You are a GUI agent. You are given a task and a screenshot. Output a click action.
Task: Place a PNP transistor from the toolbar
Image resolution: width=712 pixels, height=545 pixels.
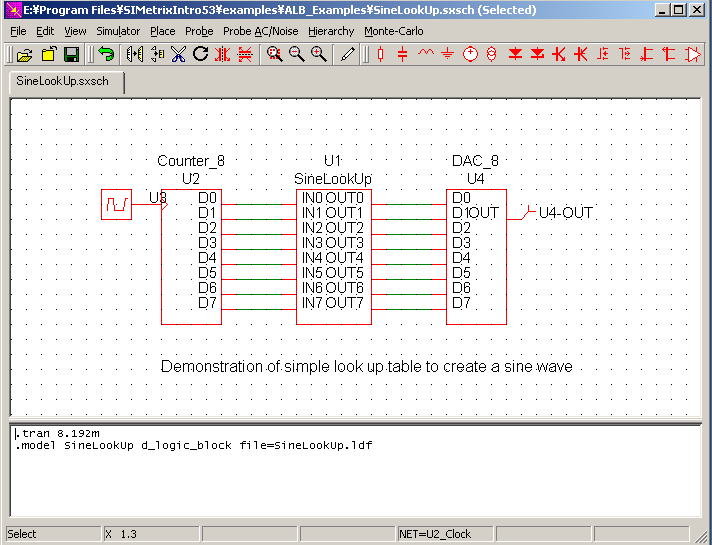click(x=581, y=54)
